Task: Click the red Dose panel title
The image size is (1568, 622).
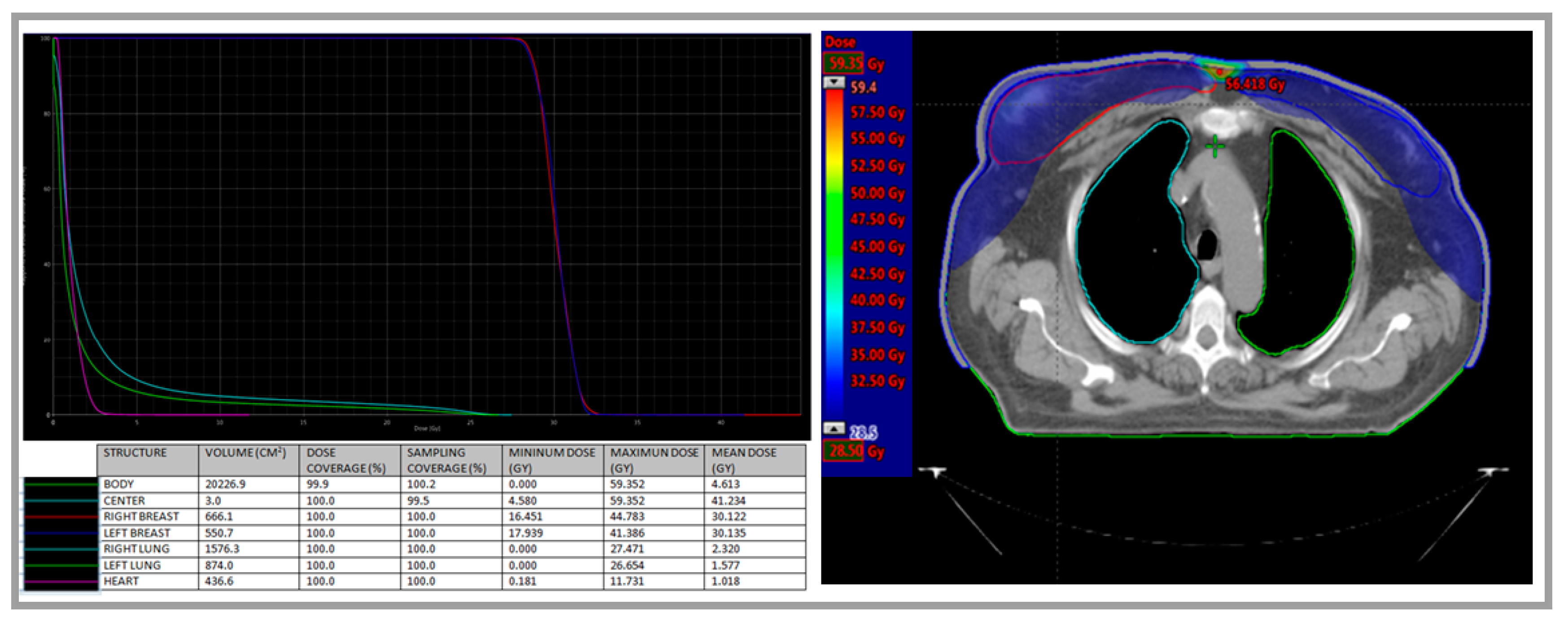Action: 842,41
